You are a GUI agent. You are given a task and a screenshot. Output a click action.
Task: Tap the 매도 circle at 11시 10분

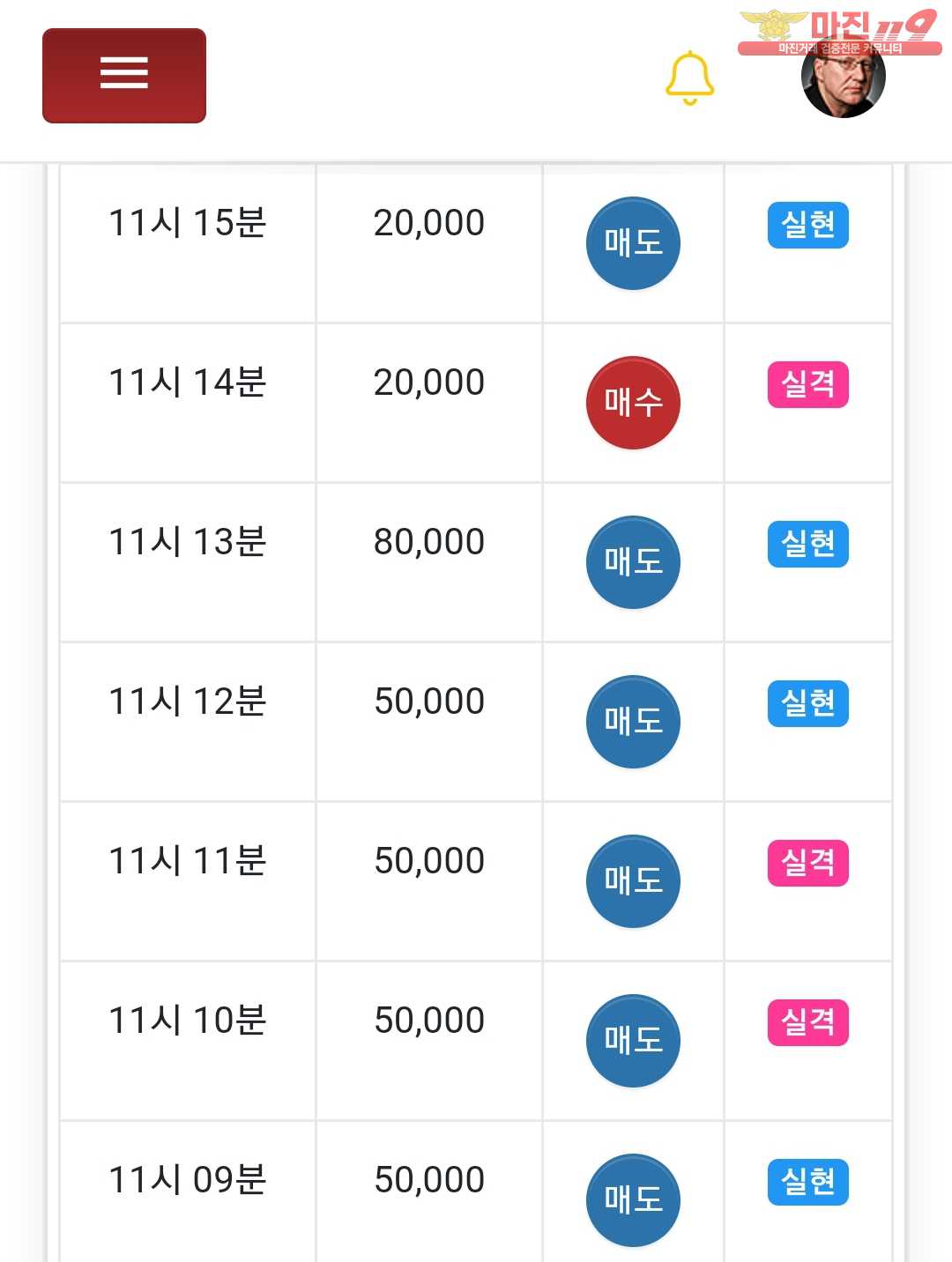633,1040
